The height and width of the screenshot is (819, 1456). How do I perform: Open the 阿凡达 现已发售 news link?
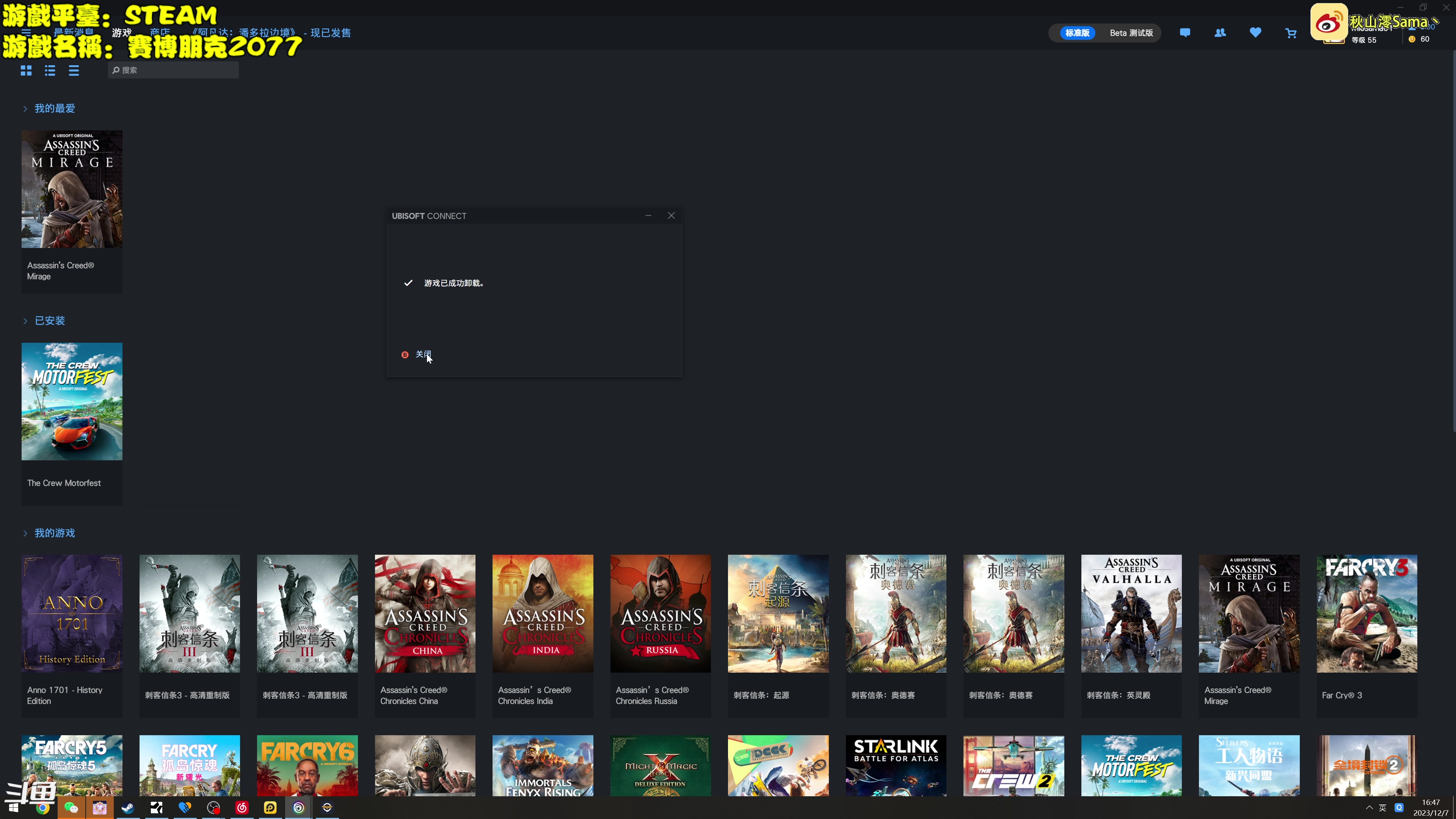[272, 33]
